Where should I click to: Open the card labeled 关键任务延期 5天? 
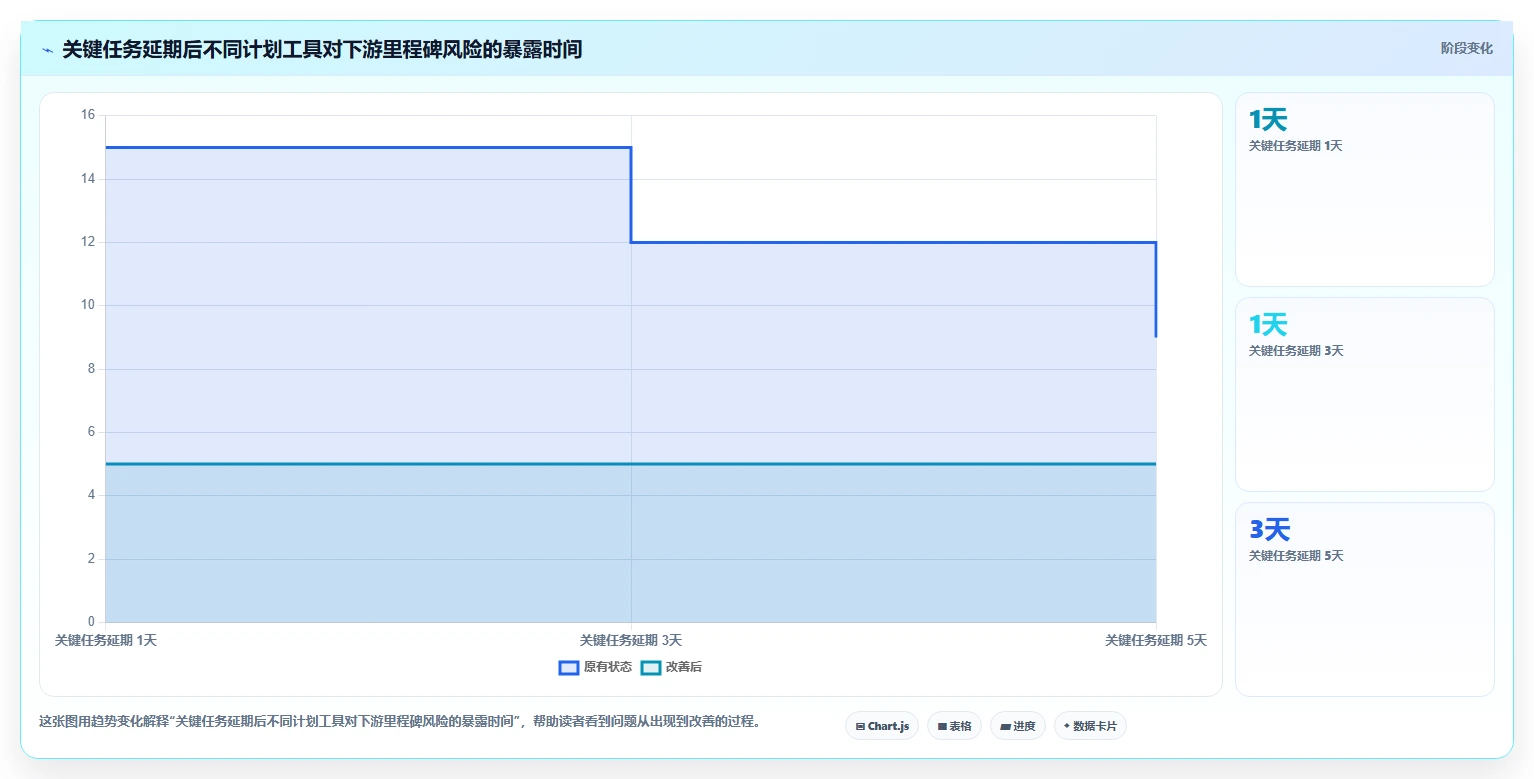[1364, 599]
